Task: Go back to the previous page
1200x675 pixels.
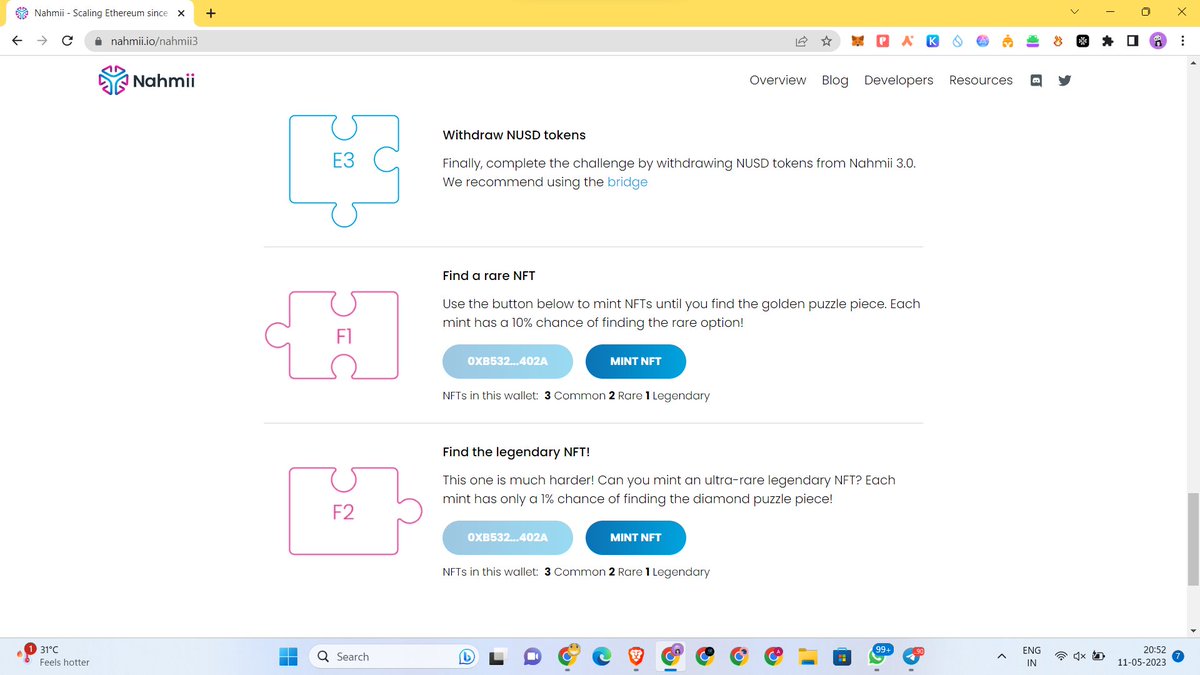Action: click(17, 41)
